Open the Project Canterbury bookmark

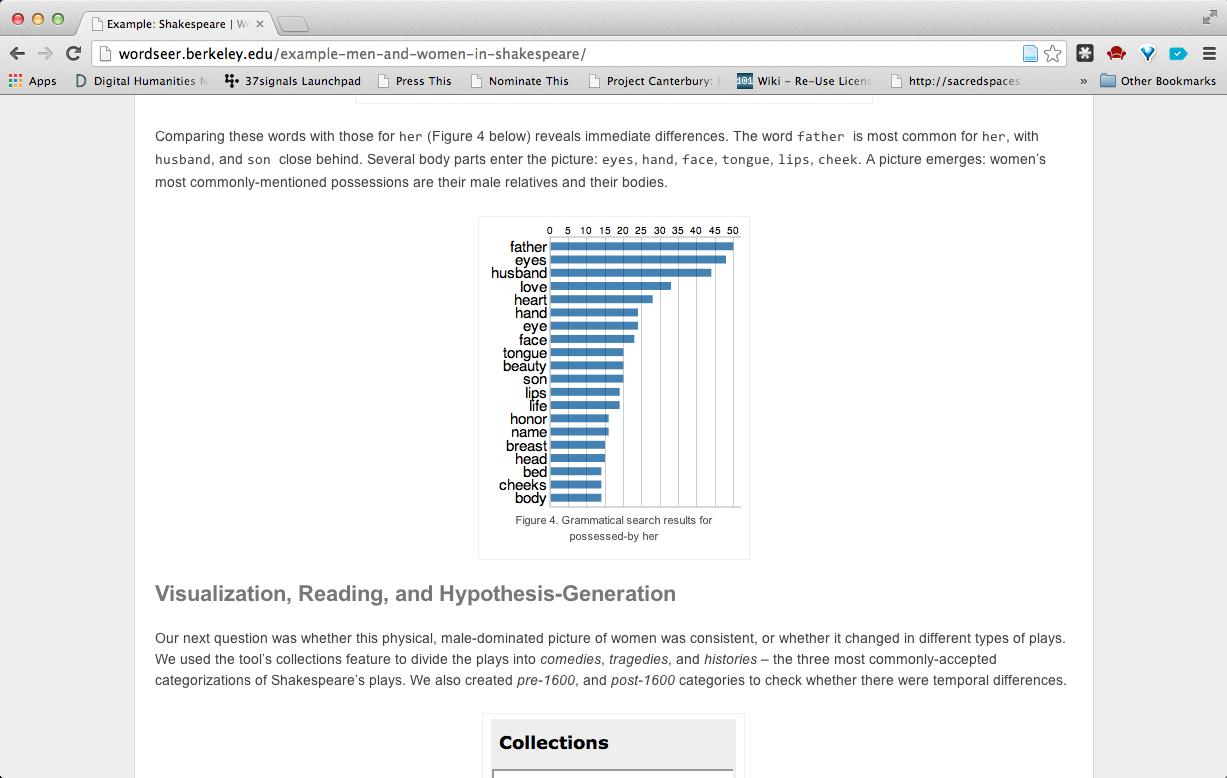pyautogui.click(x=653, y=81)
